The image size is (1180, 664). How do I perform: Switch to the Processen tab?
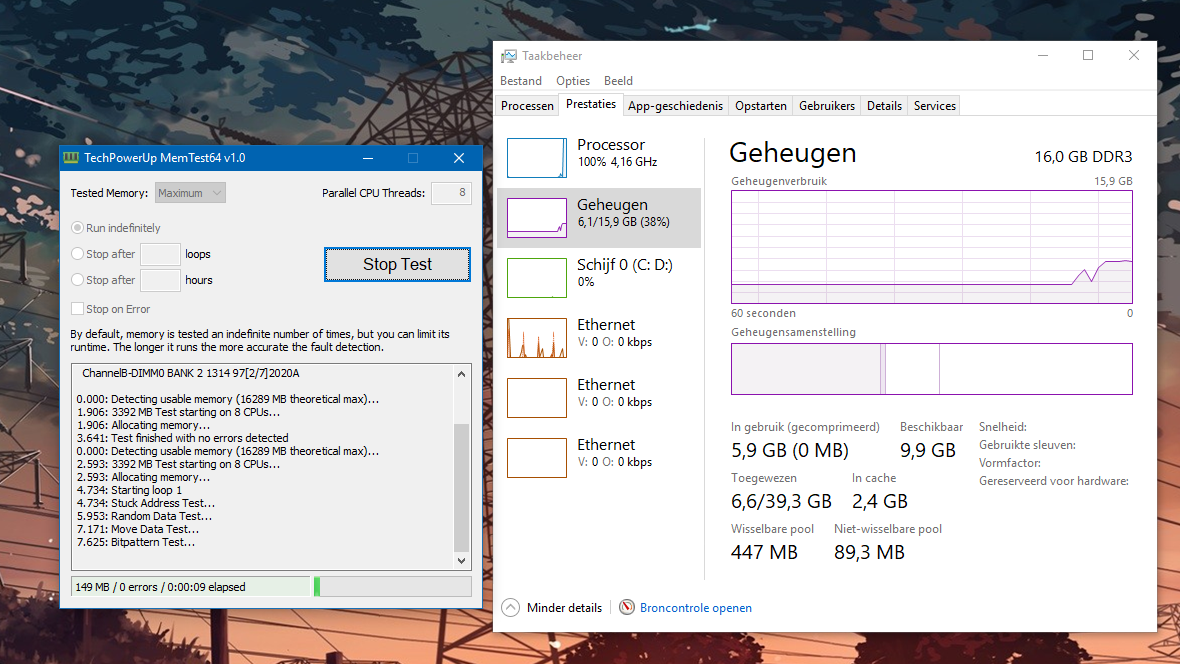pyautogui.click(x=527, y=105)
